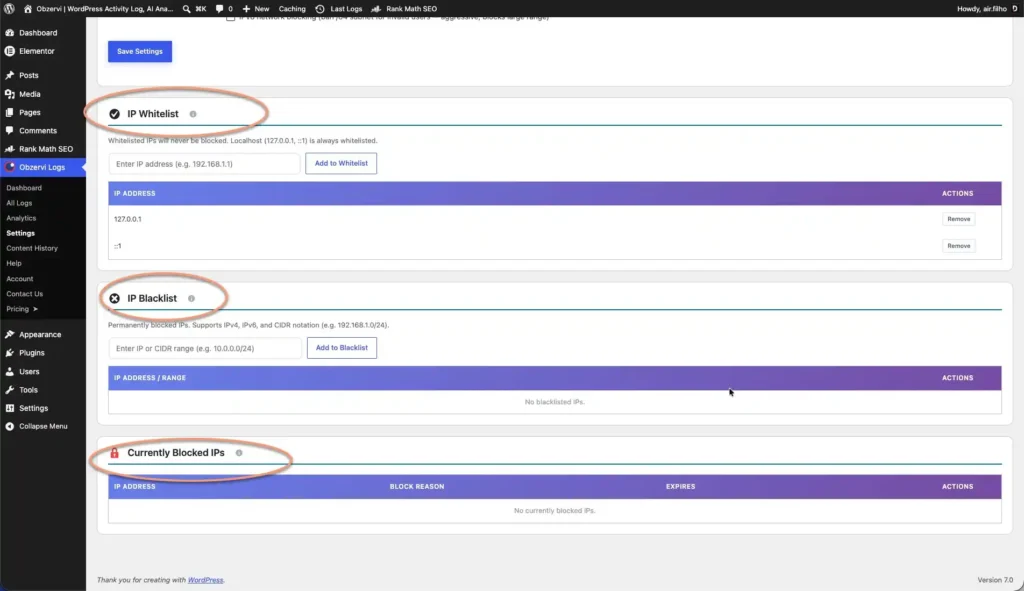Click IP ADDRESS / RANGE column header

click(x=150, y=377)
